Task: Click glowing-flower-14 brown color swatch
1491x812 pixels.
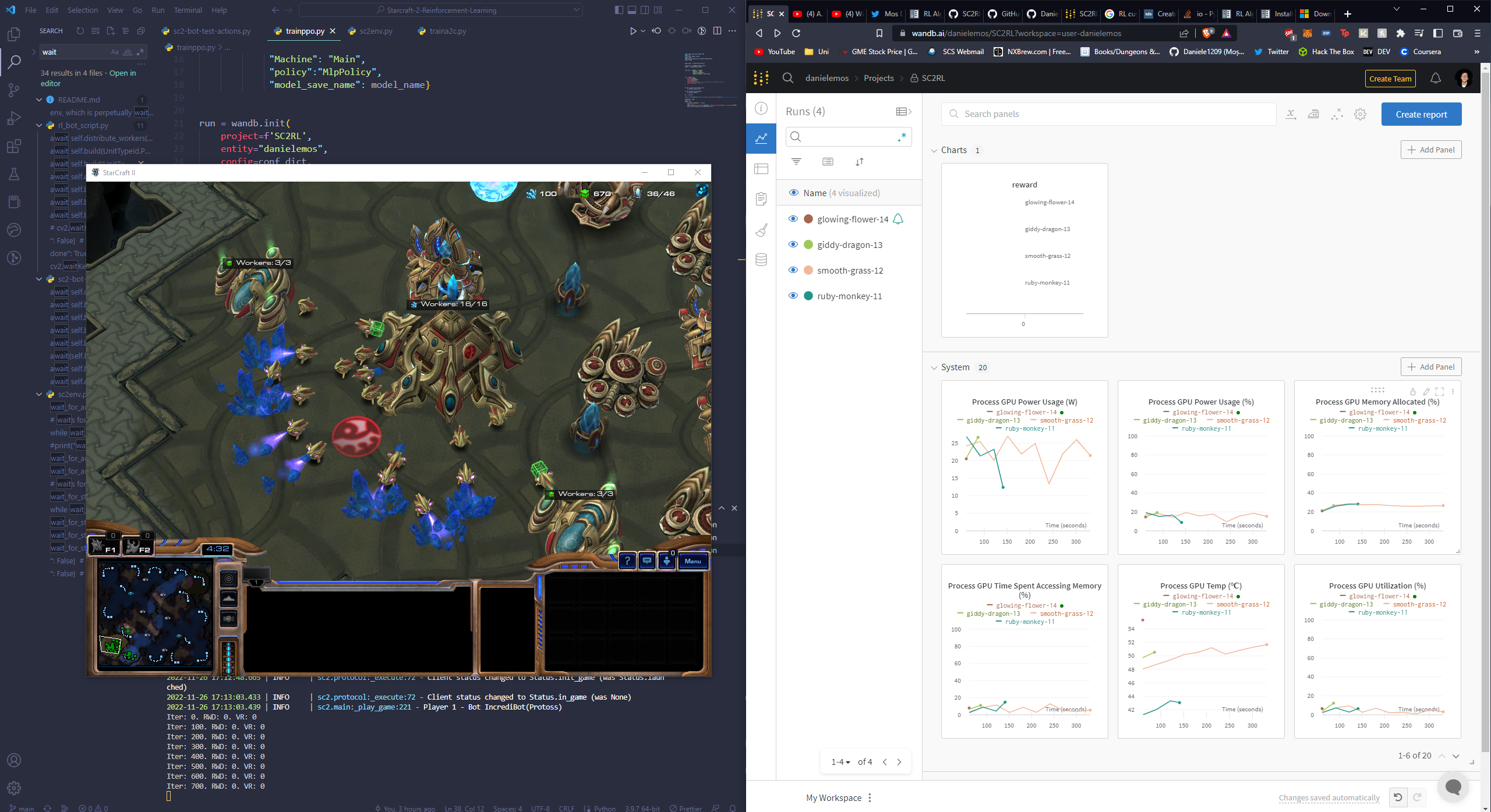Action: pos(808,219)
